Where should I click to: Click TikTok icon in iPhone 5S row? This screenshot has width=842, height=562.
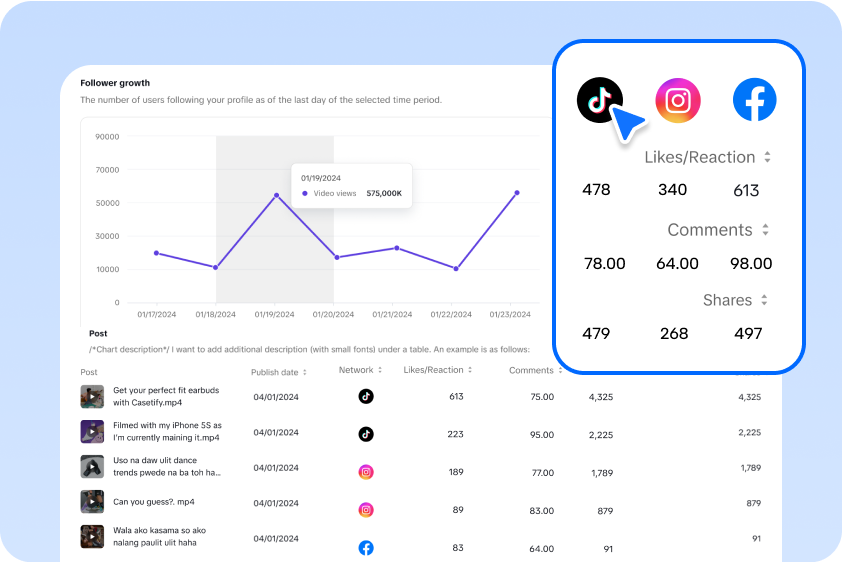coord(366,434)
